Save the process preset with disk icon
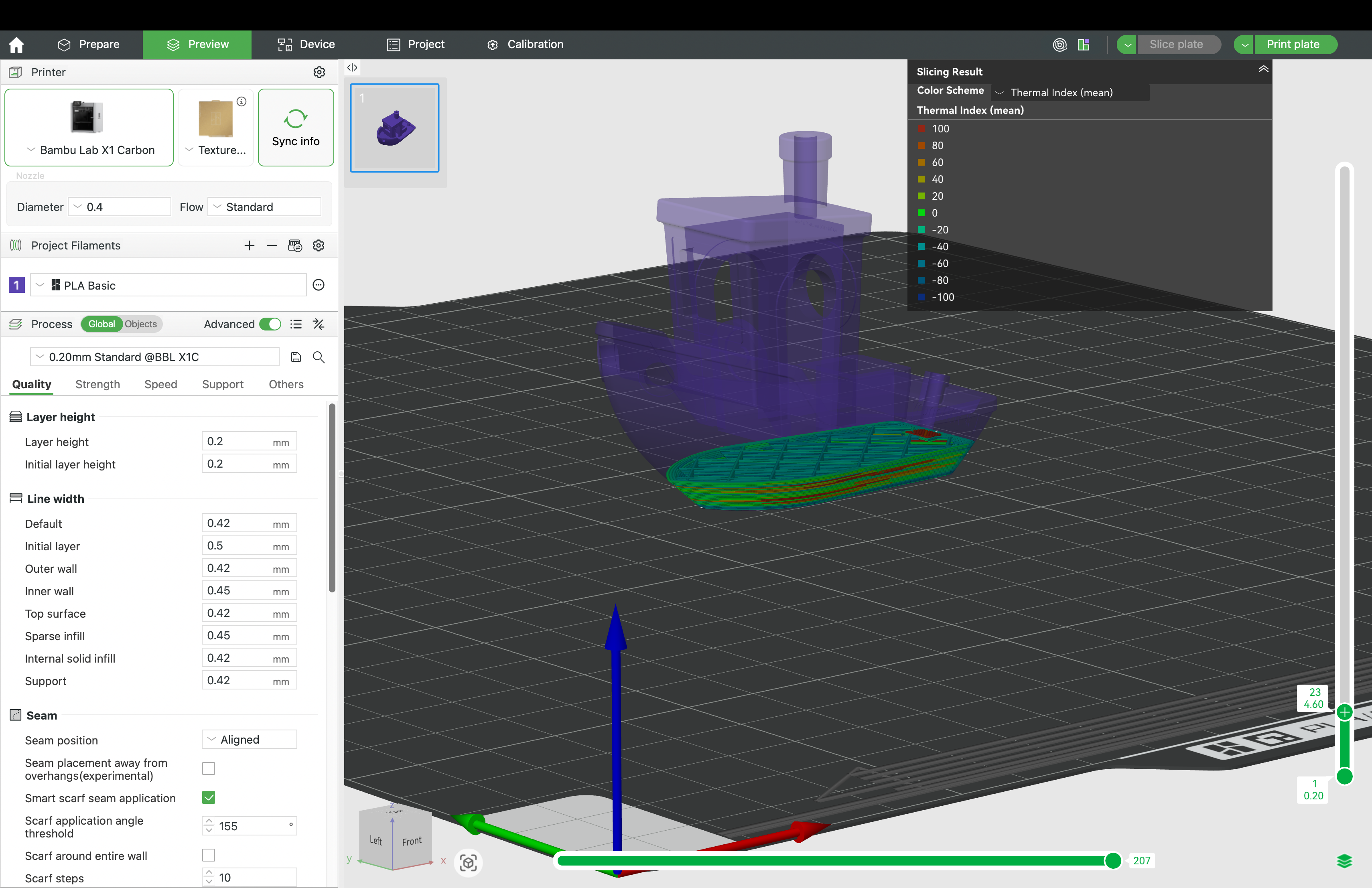1372x888 pixels. coord(296,357)
